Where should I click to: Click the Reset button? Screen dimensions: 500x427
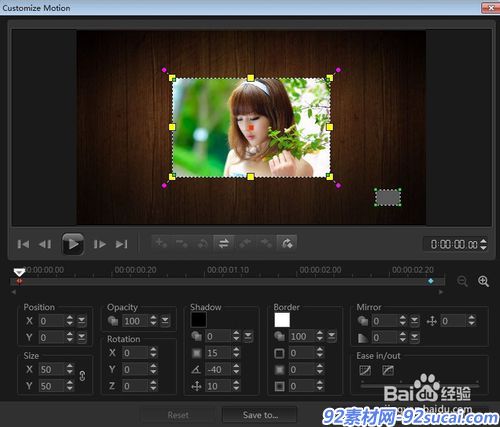point(178,415)
